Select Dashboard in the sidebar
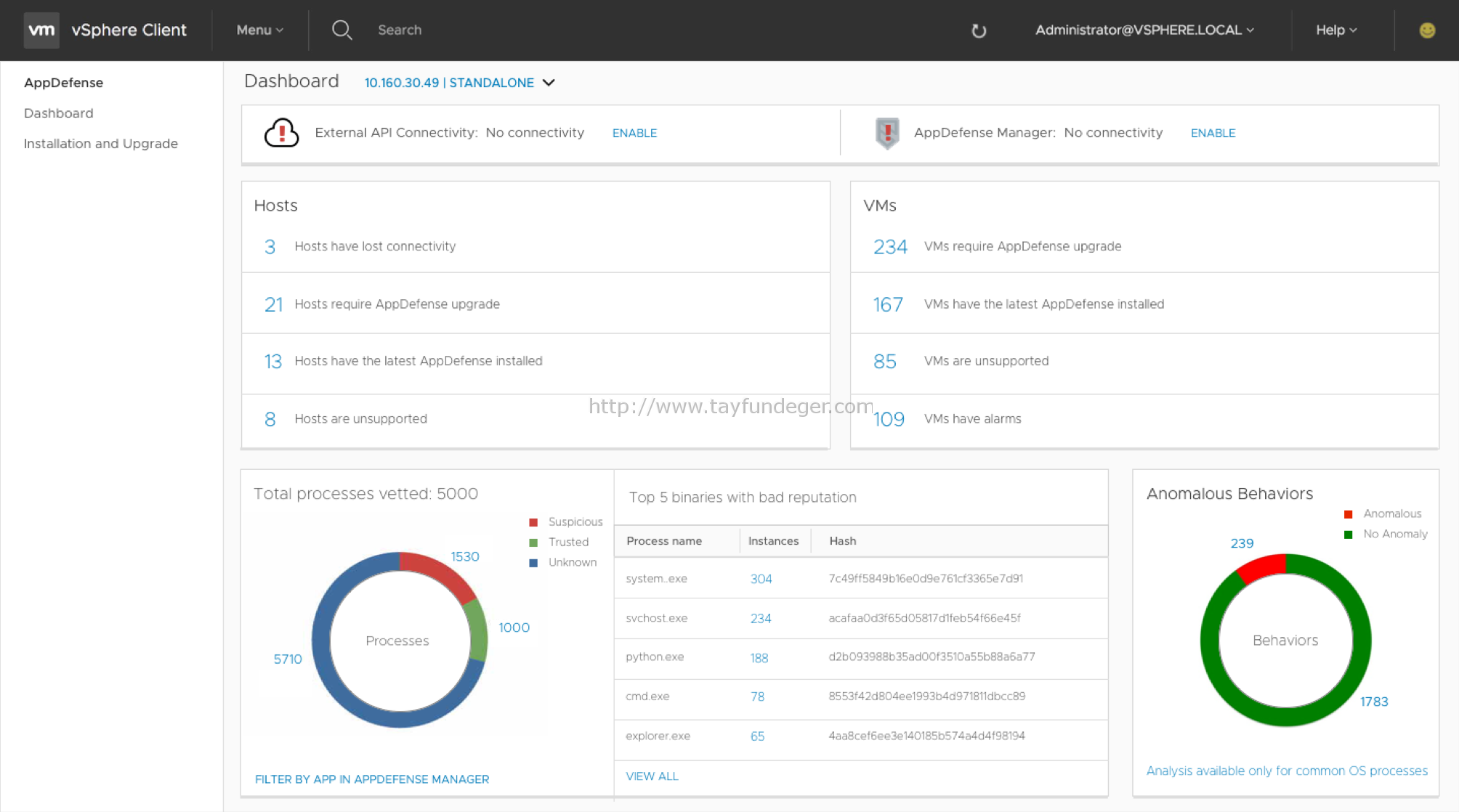The width and height of the screenshot is (1459, 812). click(x=58, y=113)
